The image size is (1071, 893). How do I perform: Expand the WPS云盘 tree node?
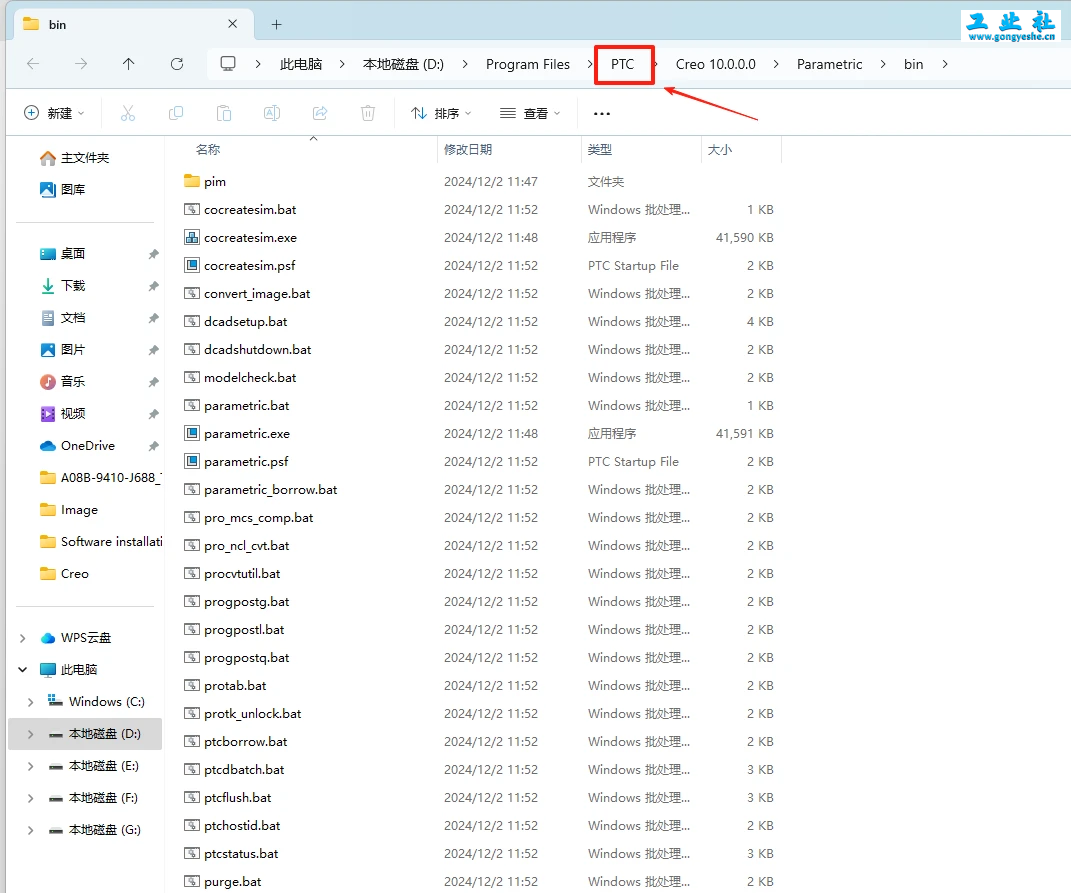coord(23,638)
